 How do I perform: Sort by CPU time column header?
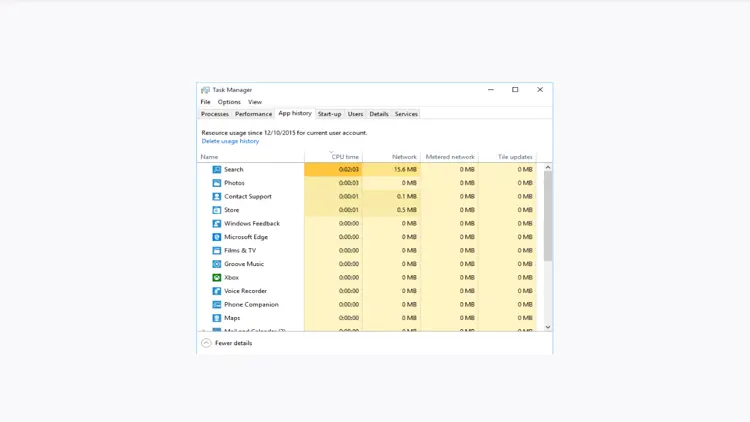(344, 157)
